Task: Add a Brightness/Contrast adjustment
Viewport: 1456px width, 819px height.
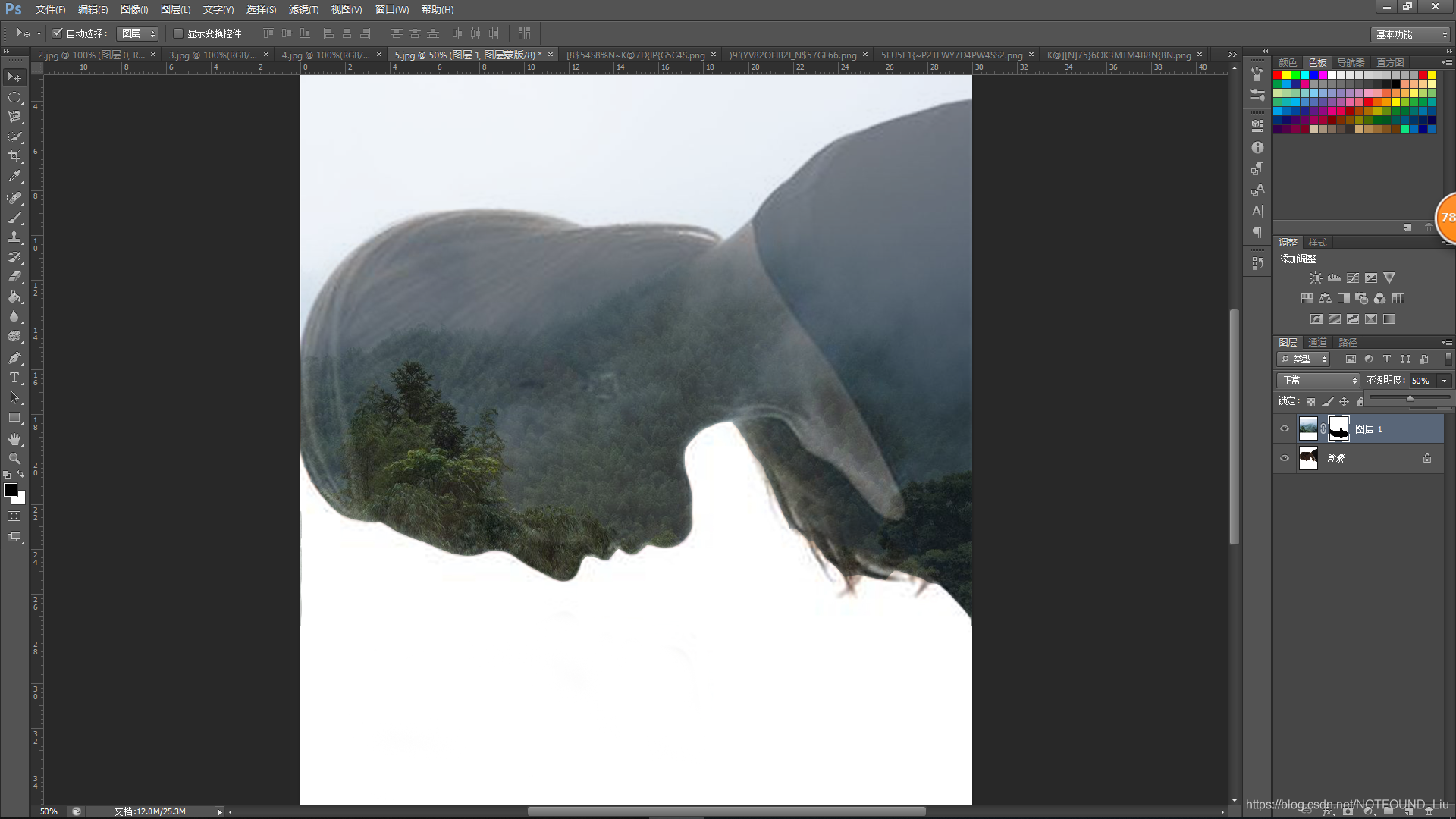Action: click(x=1316, y=278)
